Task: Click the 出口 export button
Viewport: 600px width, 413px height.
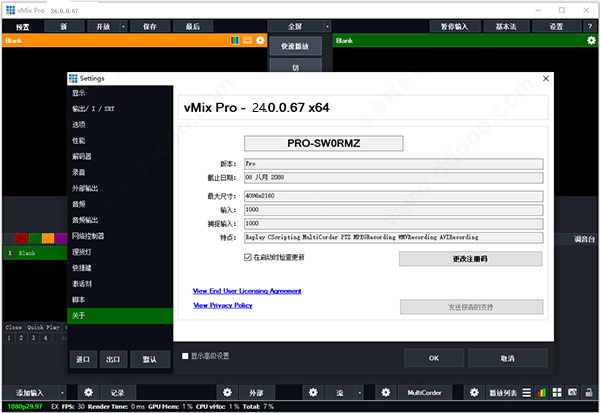Action: pos(113,359)
